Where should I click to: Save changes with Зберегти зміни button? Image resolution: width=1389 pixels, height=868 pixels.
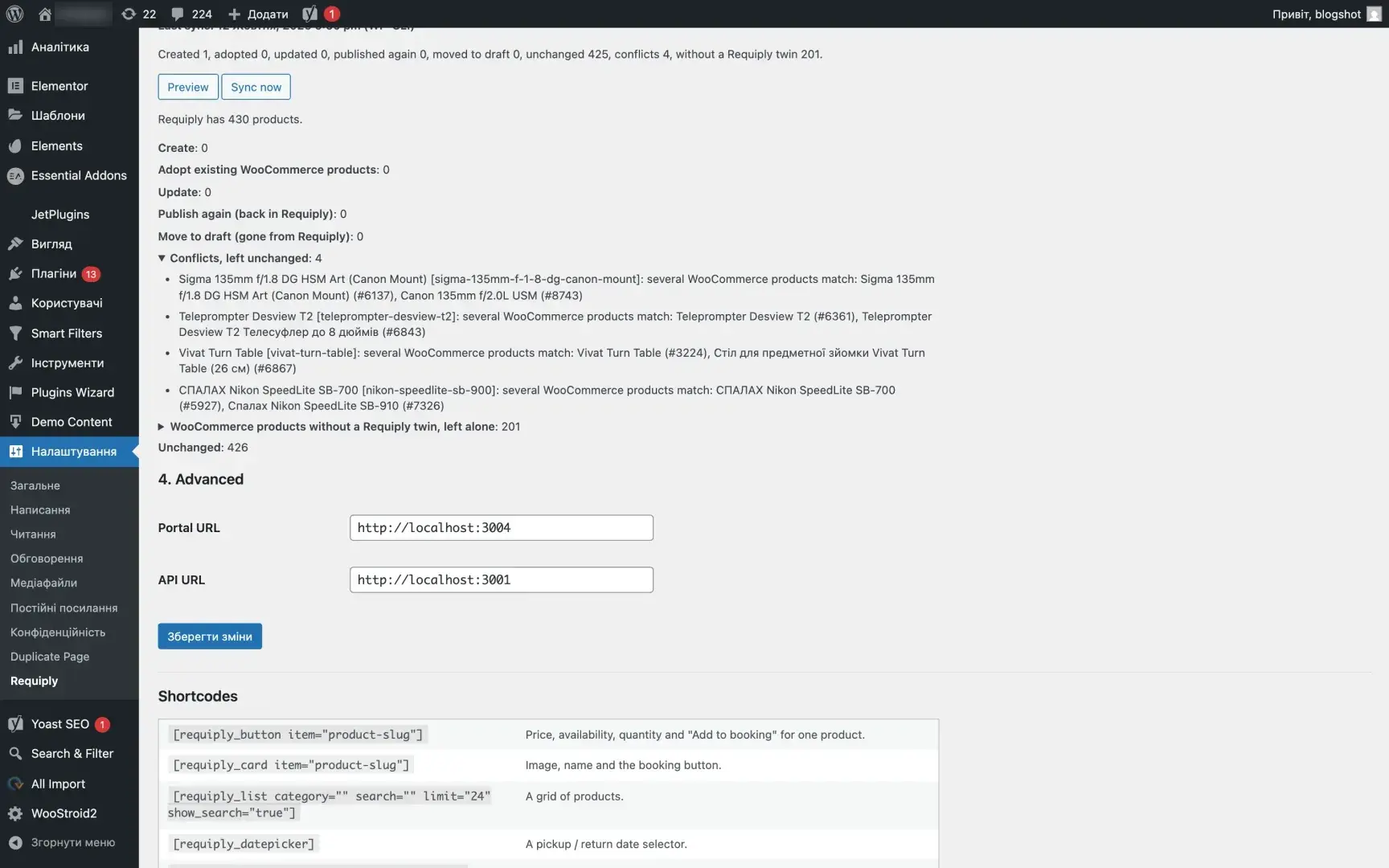(x=210, y=637)
